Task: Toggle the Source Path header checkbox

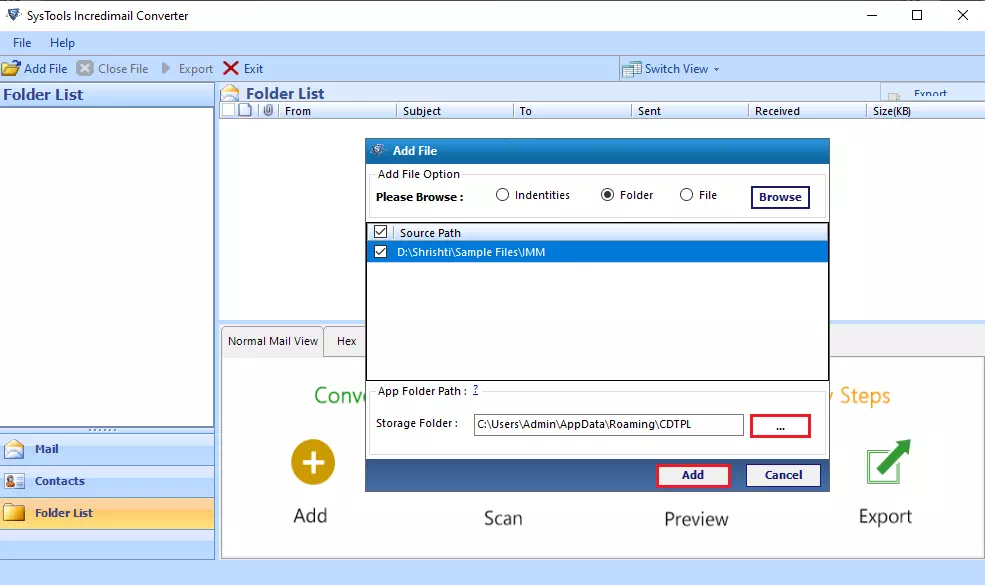Action: coord(380,232)
